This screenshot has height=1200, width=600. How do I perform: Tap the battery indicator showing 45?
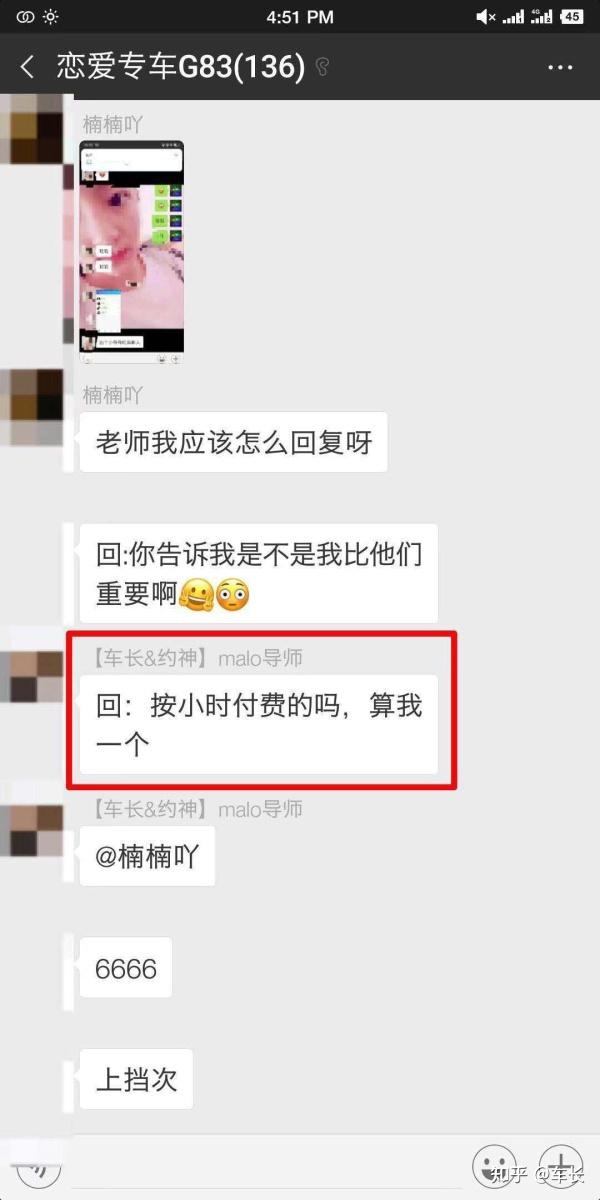(x=572, y=16)
